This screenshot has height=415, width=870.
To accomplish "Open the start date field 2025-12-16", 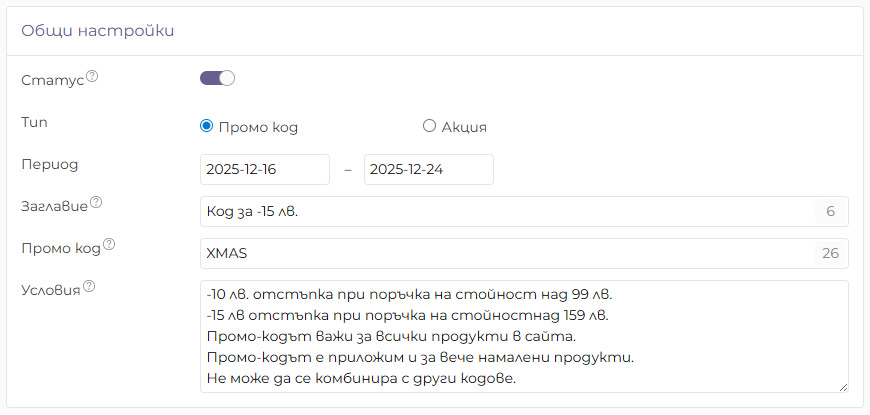I will pyautogui.click(x=265, y=169).
